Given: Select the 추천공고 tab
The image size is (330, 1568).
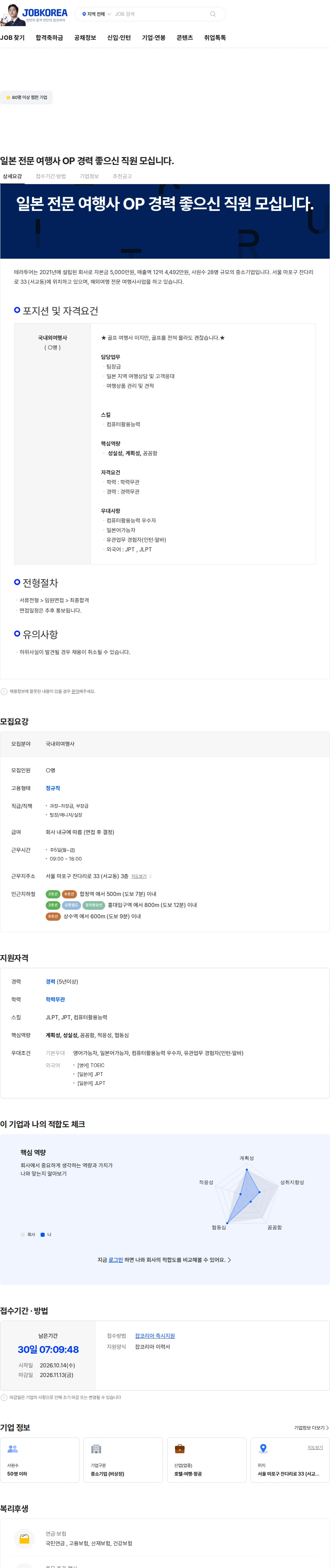Looking at the screenshot, I should pyautogui.click(x=122, y=177).
